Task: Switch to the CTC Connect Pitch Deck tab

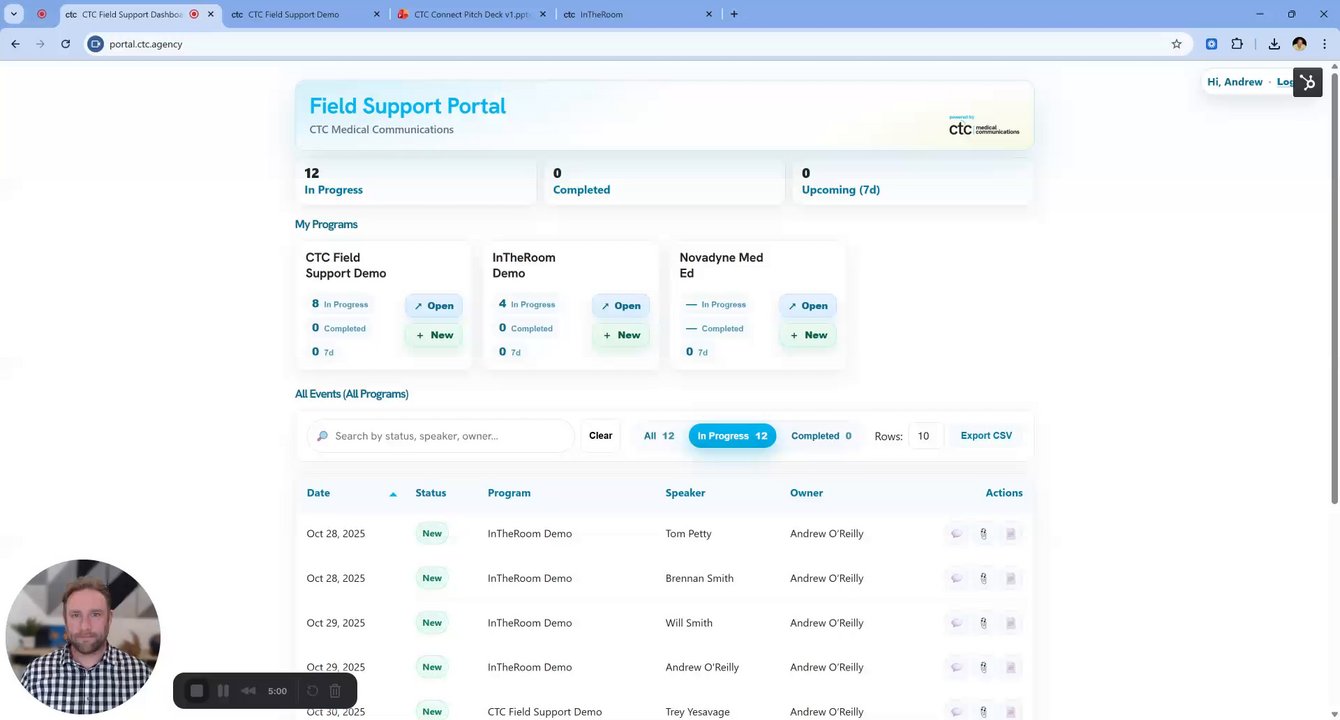Action: point(471,15)
